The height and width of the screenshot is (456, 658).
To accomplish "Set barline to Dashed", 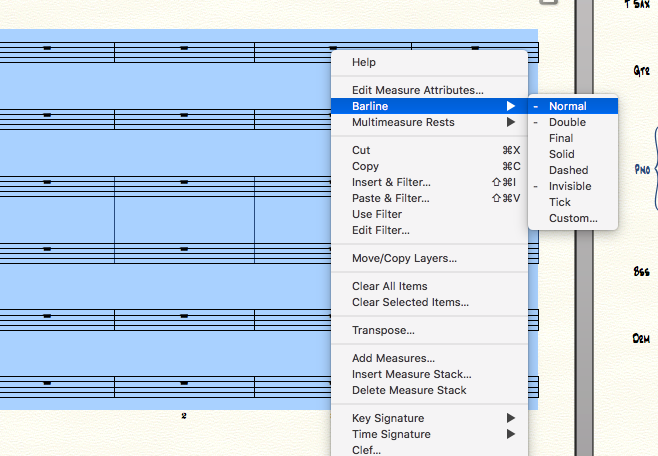I will pyautogui.click(x=568, y=170).
